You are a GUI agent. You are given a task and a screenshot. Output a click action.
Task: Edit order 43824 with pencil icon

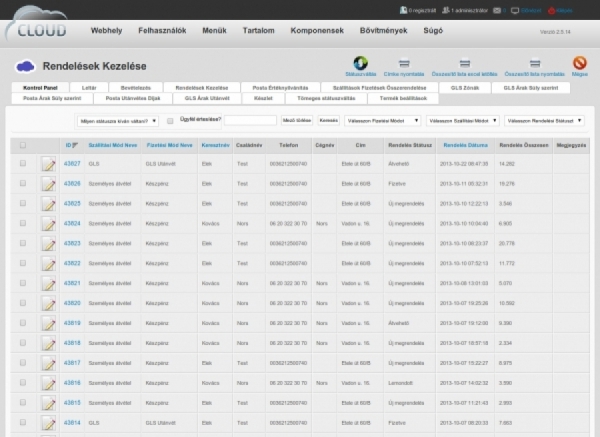pos(48,223)
